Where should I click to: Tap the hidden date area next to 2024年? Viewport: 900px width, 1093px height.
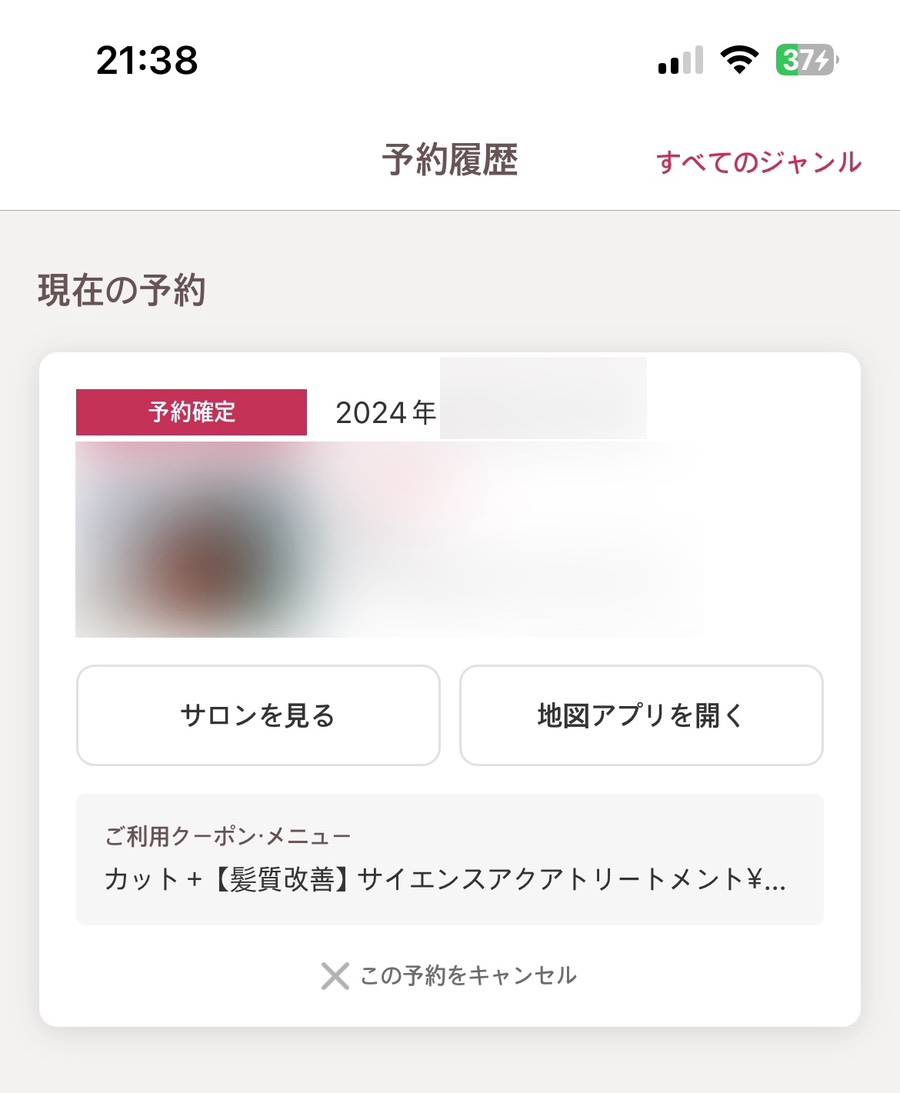(543, 398)
